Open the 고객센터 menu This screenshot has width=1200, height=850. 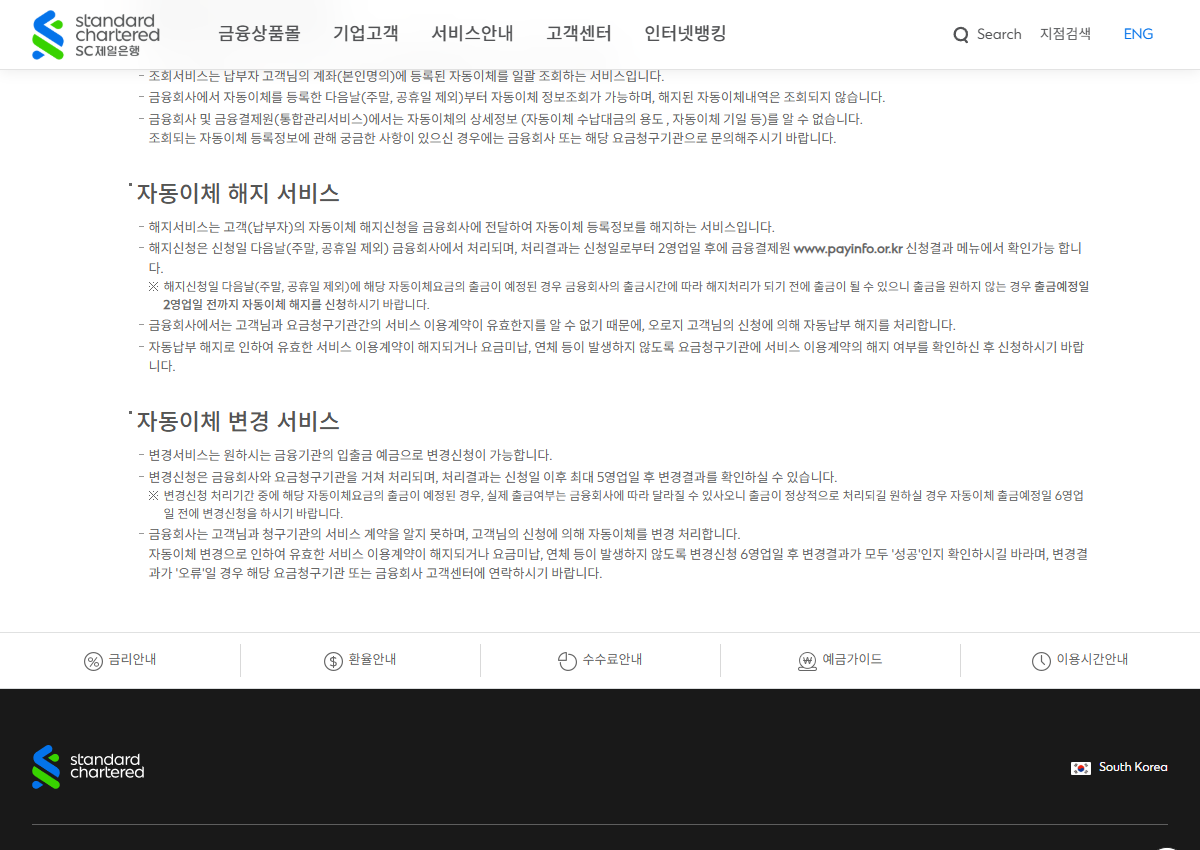(x=579, y=34)
